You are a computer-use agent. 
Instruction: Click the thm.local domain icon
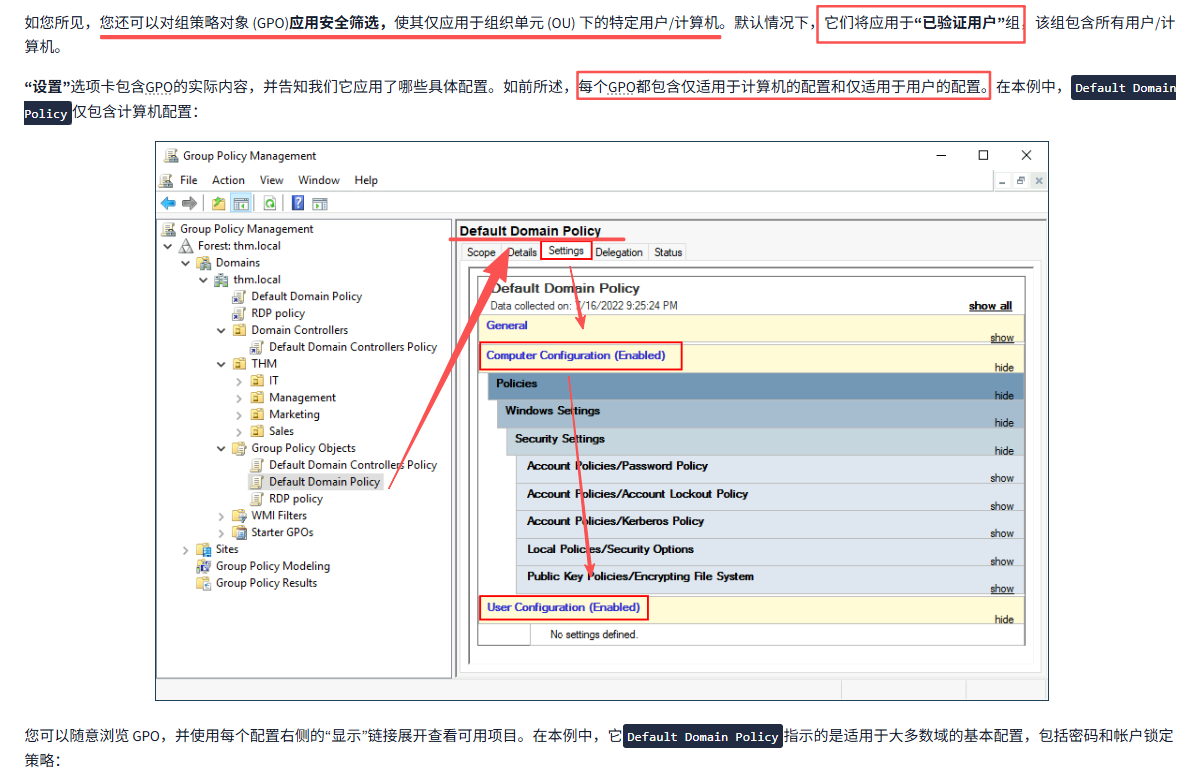click(x=221, y=280)
